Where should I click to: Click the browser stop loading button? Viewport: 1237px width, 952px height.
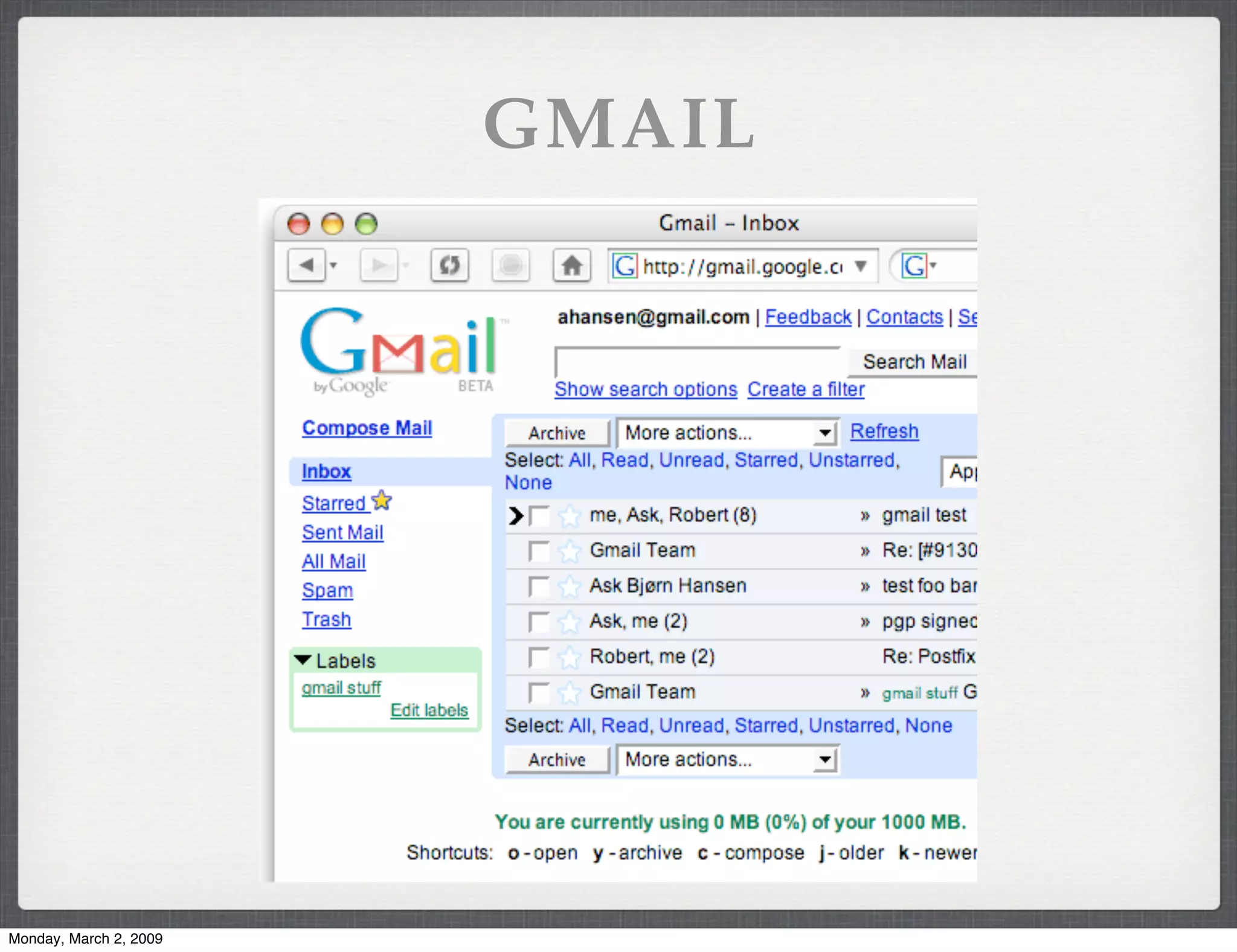[510, 265]
